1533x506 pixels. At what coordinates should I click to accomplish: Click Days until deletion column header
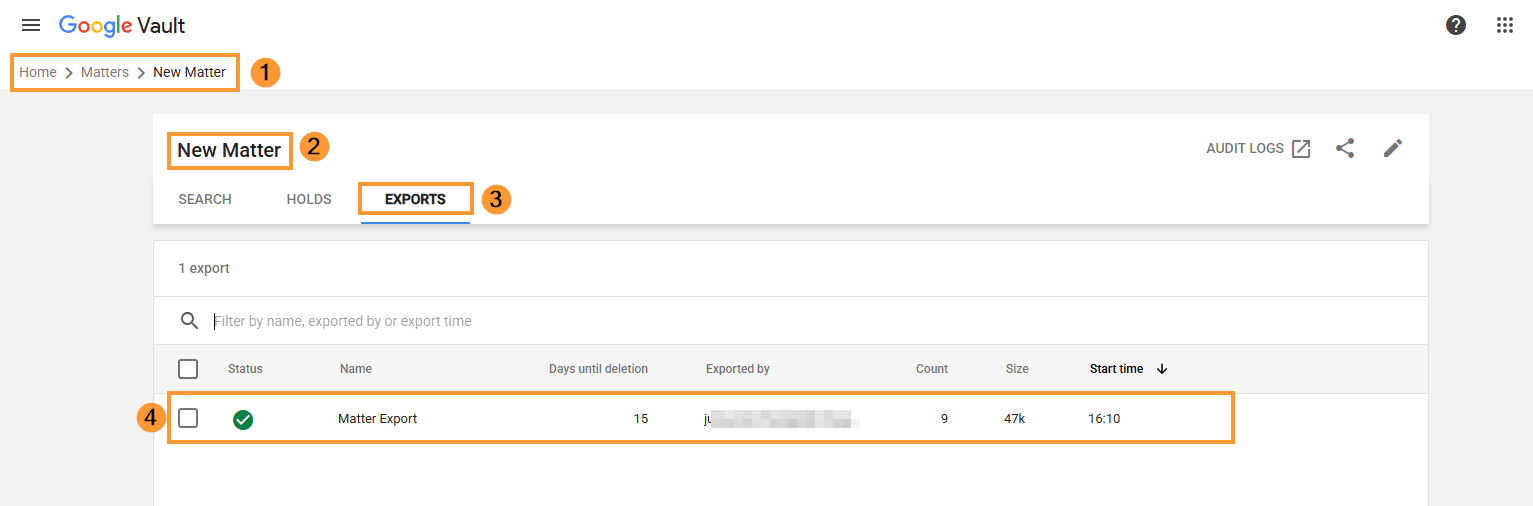click(x=598, y=369)
